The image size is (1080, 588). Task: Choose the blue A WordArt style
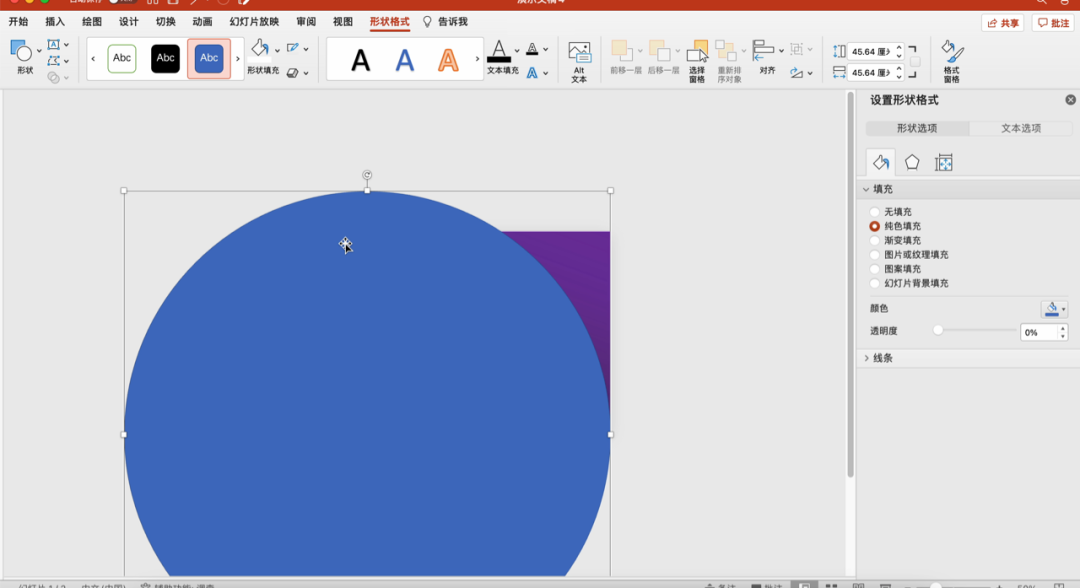pos(404,61)
